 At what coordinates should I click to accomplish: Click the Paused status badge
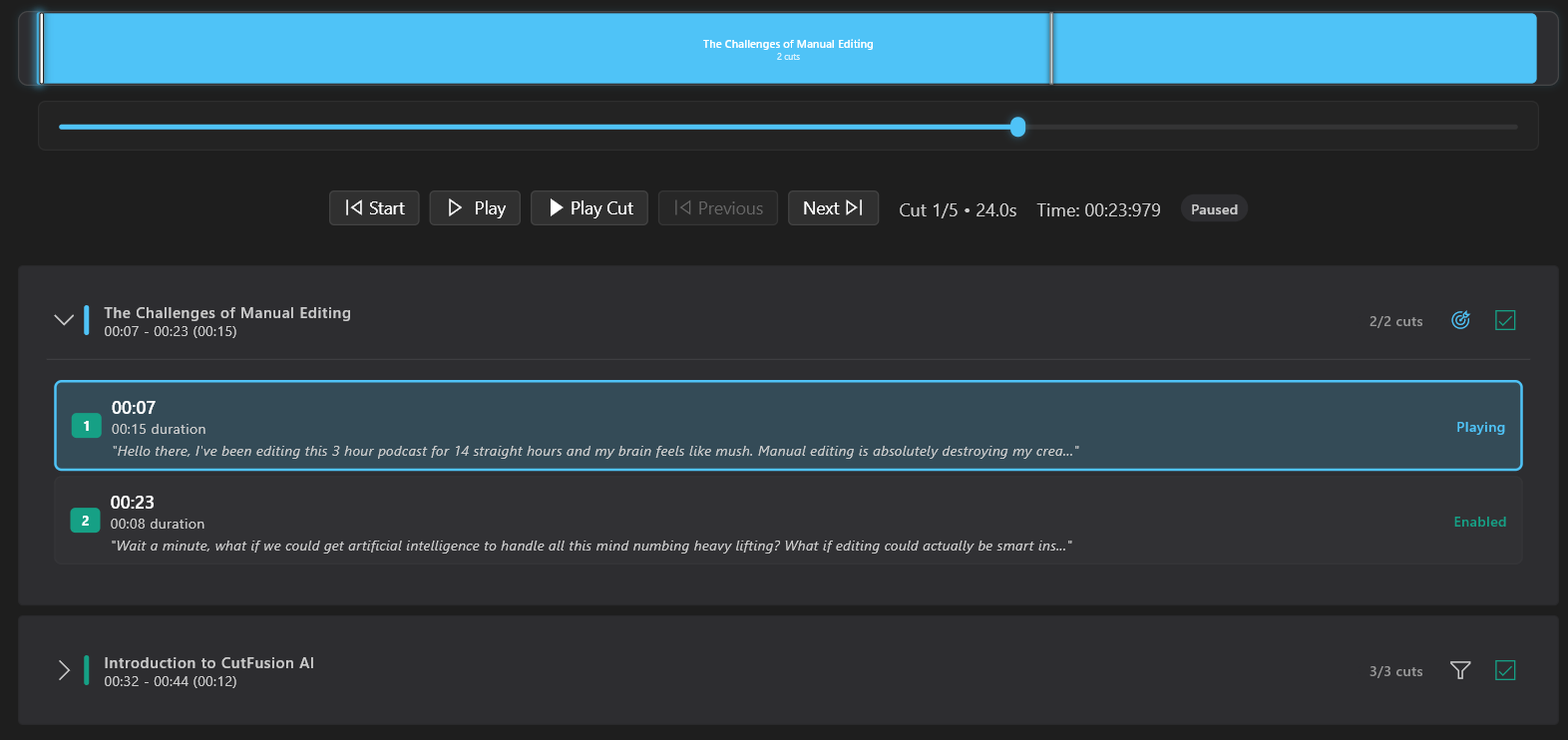point(1214,209)
